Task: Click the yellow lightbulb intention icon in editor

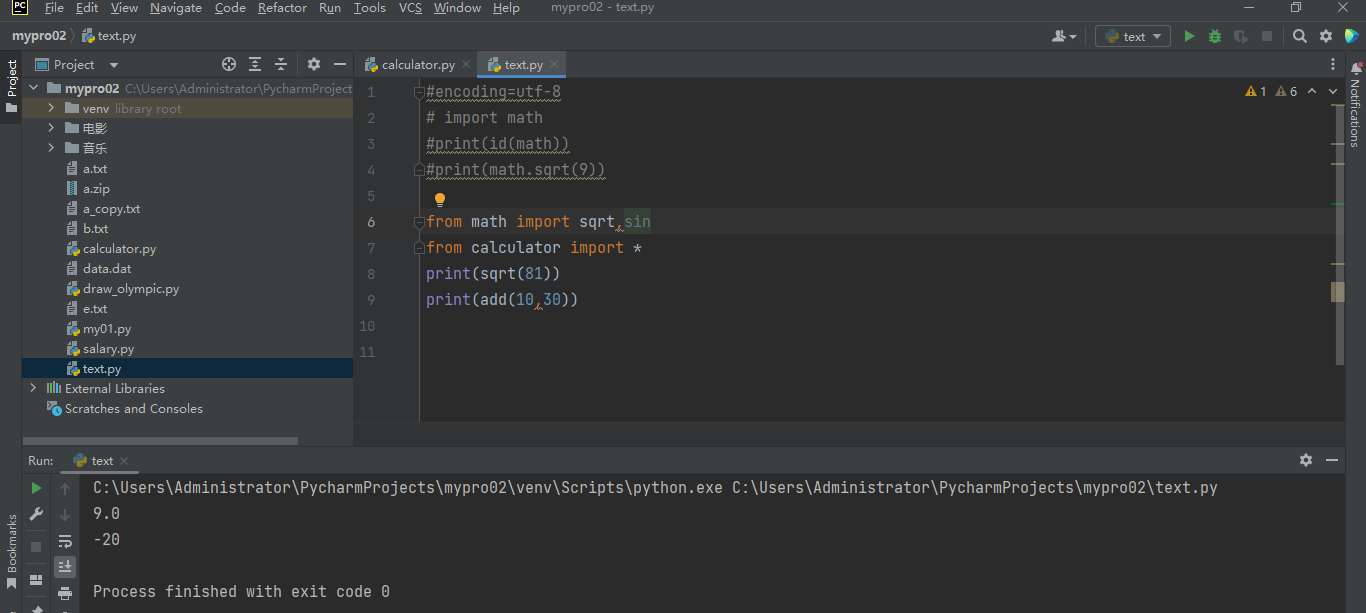Action: pos(439,200)
